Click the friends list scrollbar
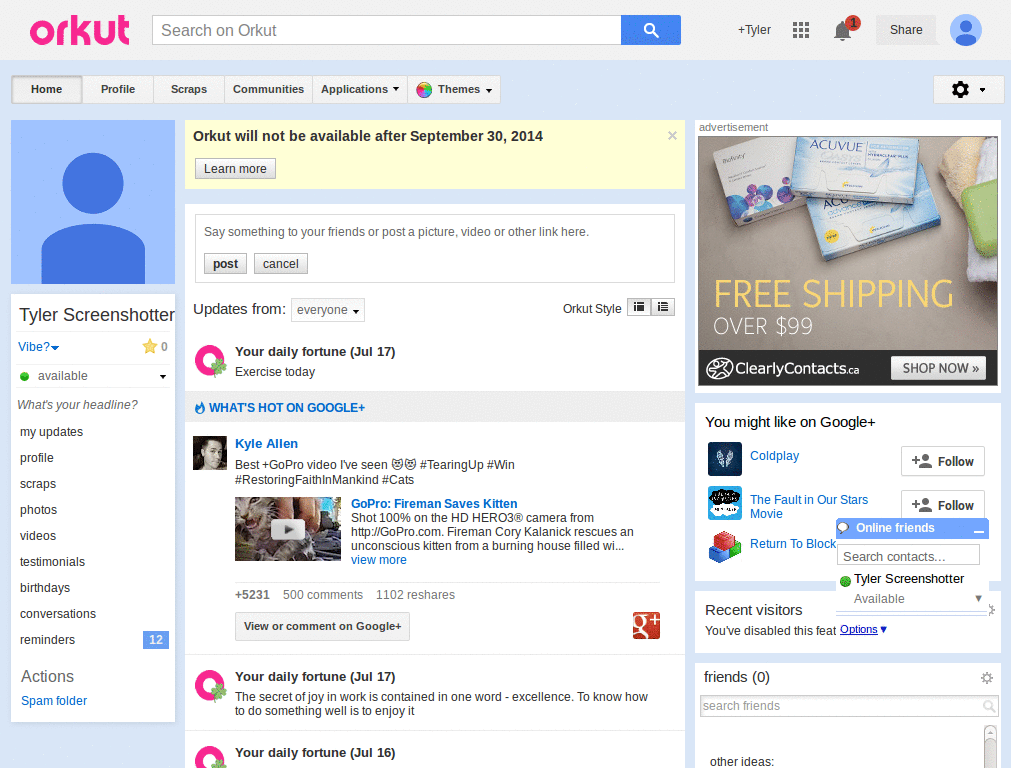Screen dimensions: 1024x768 [x=990, y=746]
